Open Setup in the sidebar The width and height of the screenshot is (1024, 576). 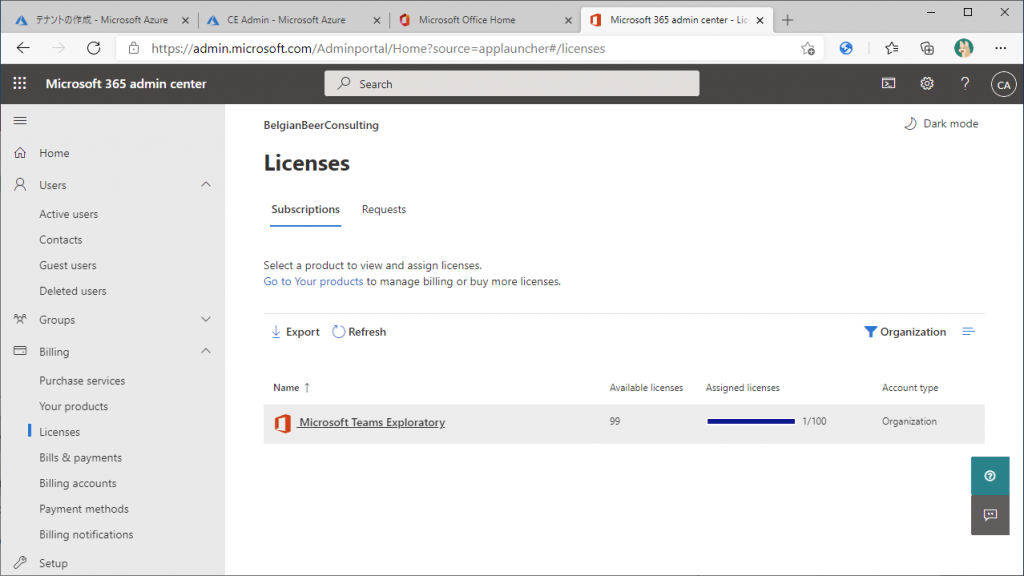(x=54, y=563)
